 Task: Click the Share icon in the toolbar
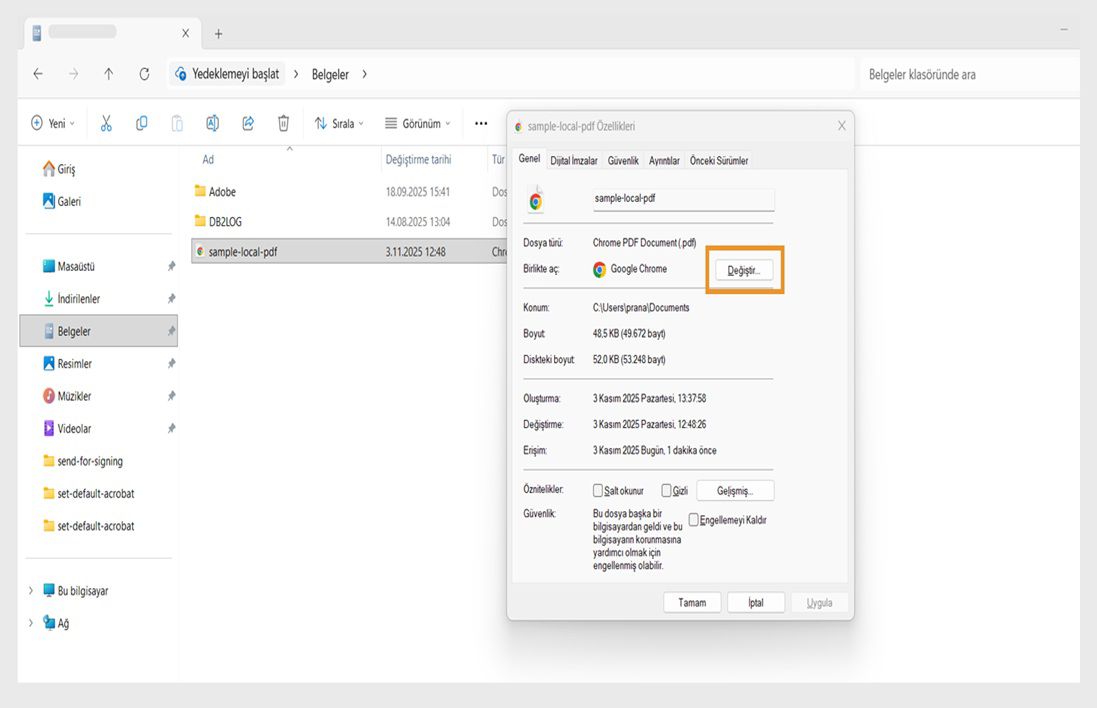[x=248, y=122]
